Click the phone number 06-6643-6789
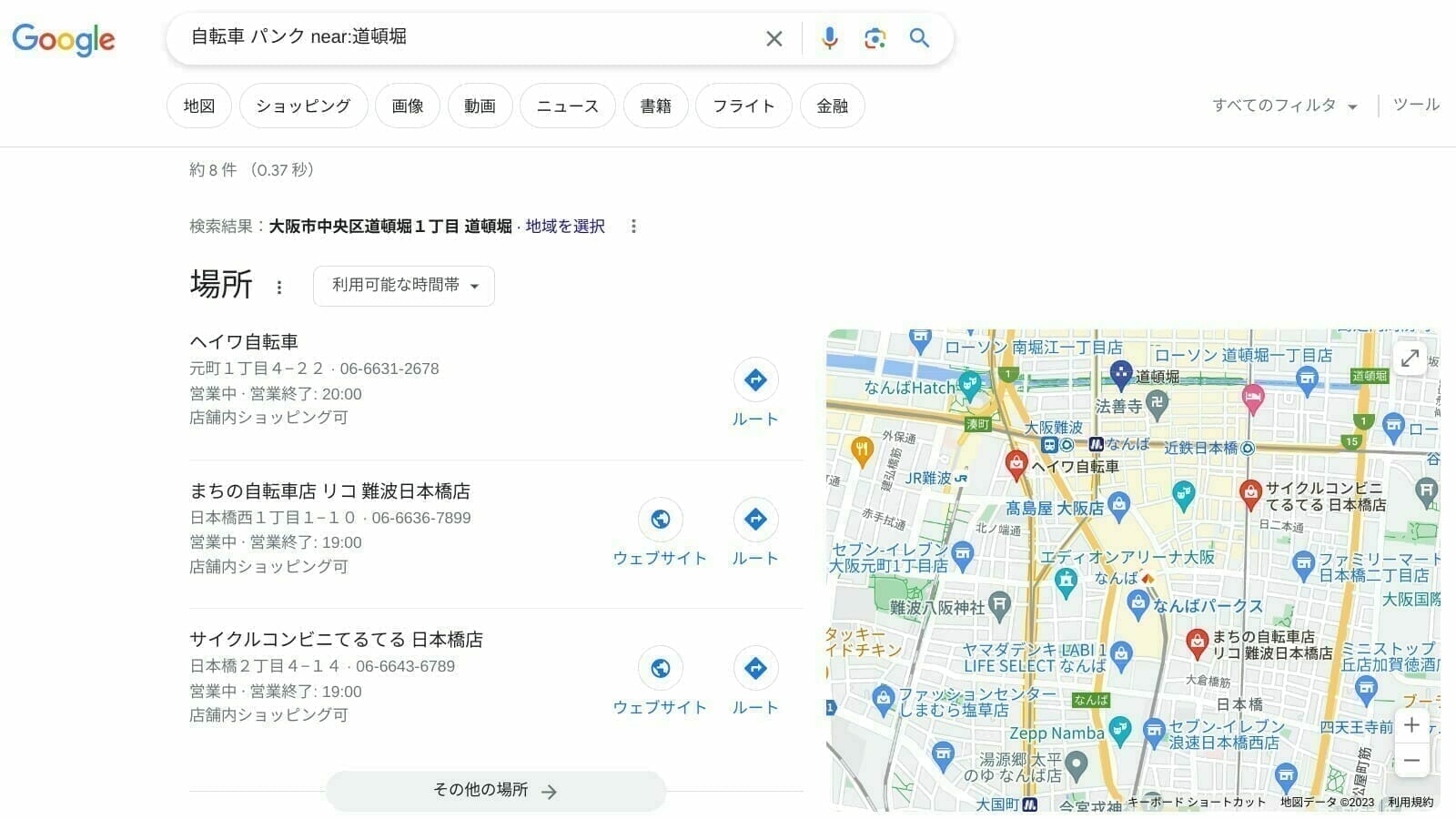Image resolution: width=1456 pixels, height=819 pixels. 405,667
